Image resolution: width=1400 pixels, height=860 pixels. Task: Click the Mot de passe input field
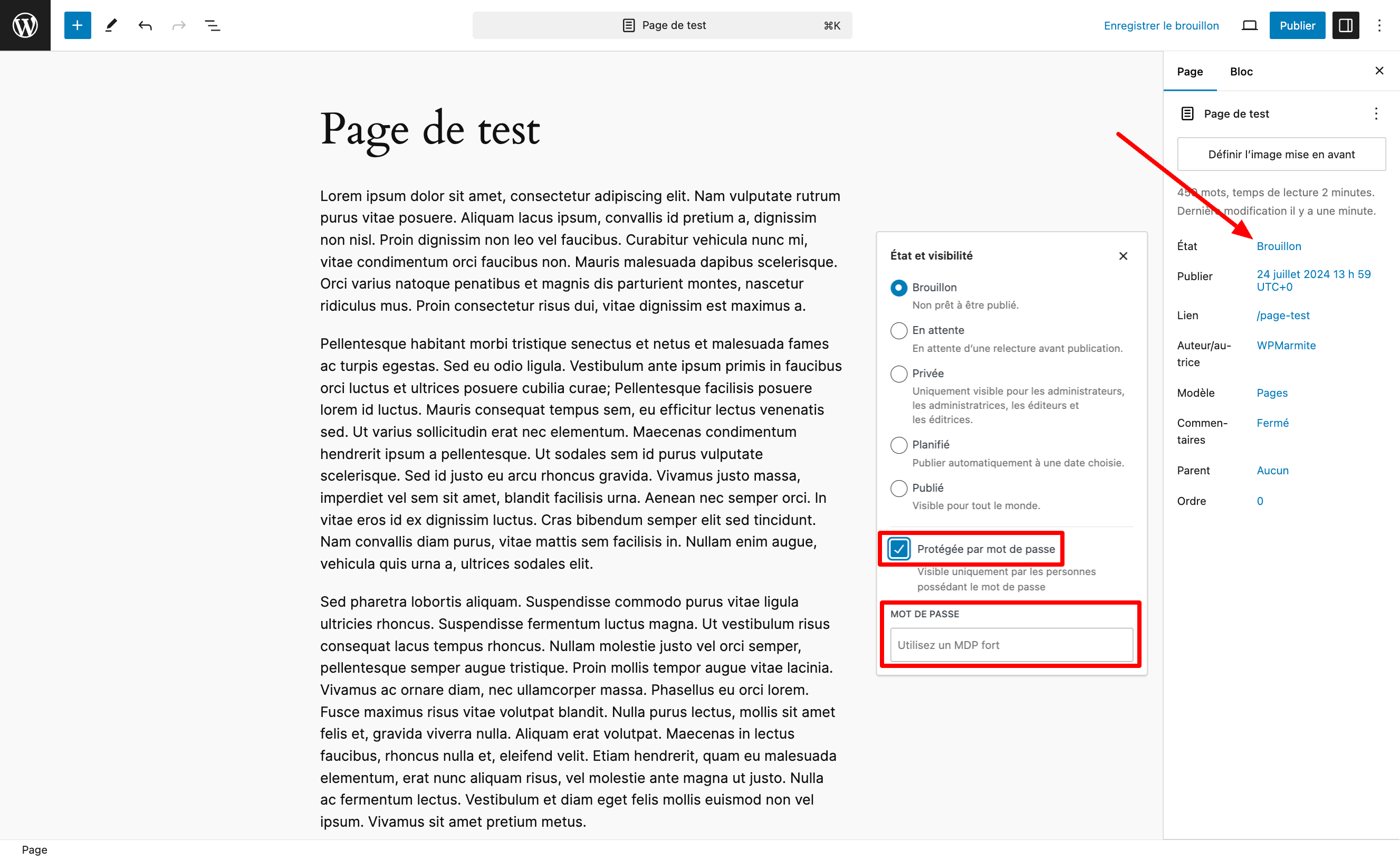point(1010,644)
